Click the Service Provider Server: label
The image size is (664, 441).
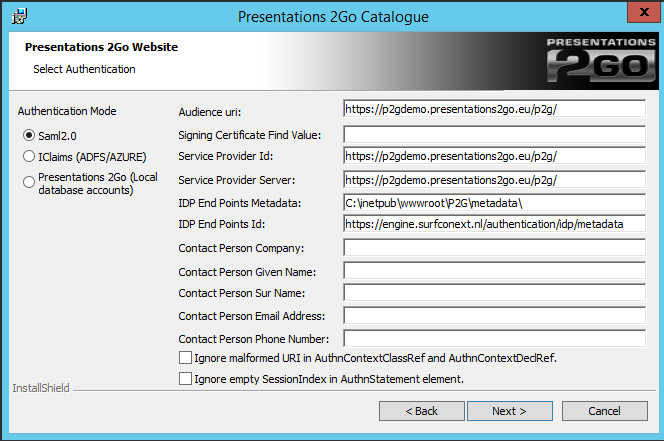(x=237, y=180)
